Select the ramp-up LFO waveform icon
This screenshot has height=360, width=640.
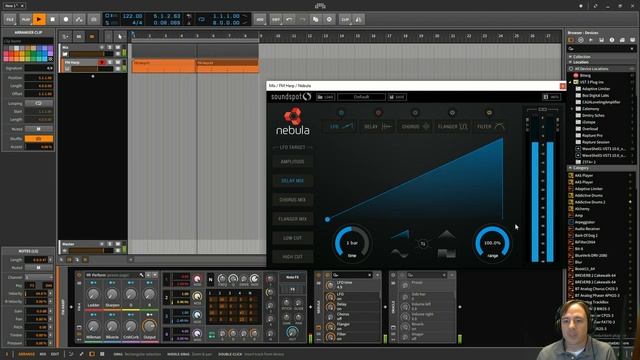[400, 234]
